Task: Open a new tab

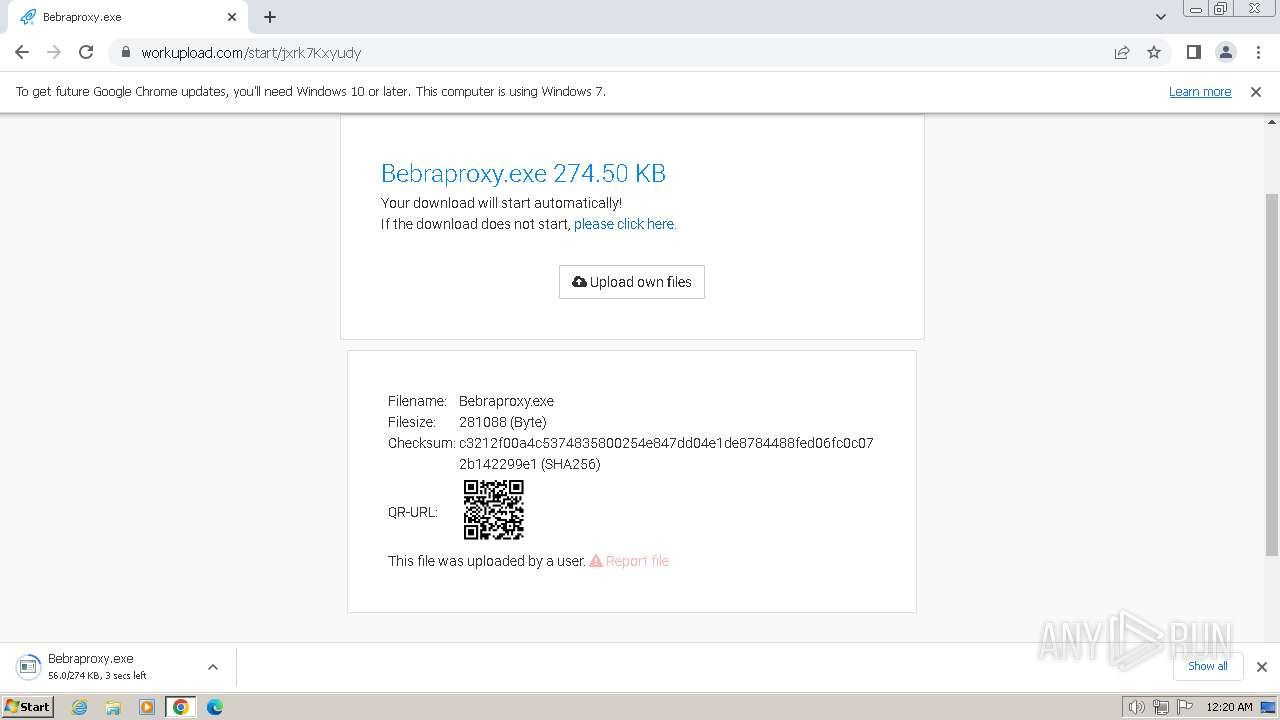Action: pos(270,17)
